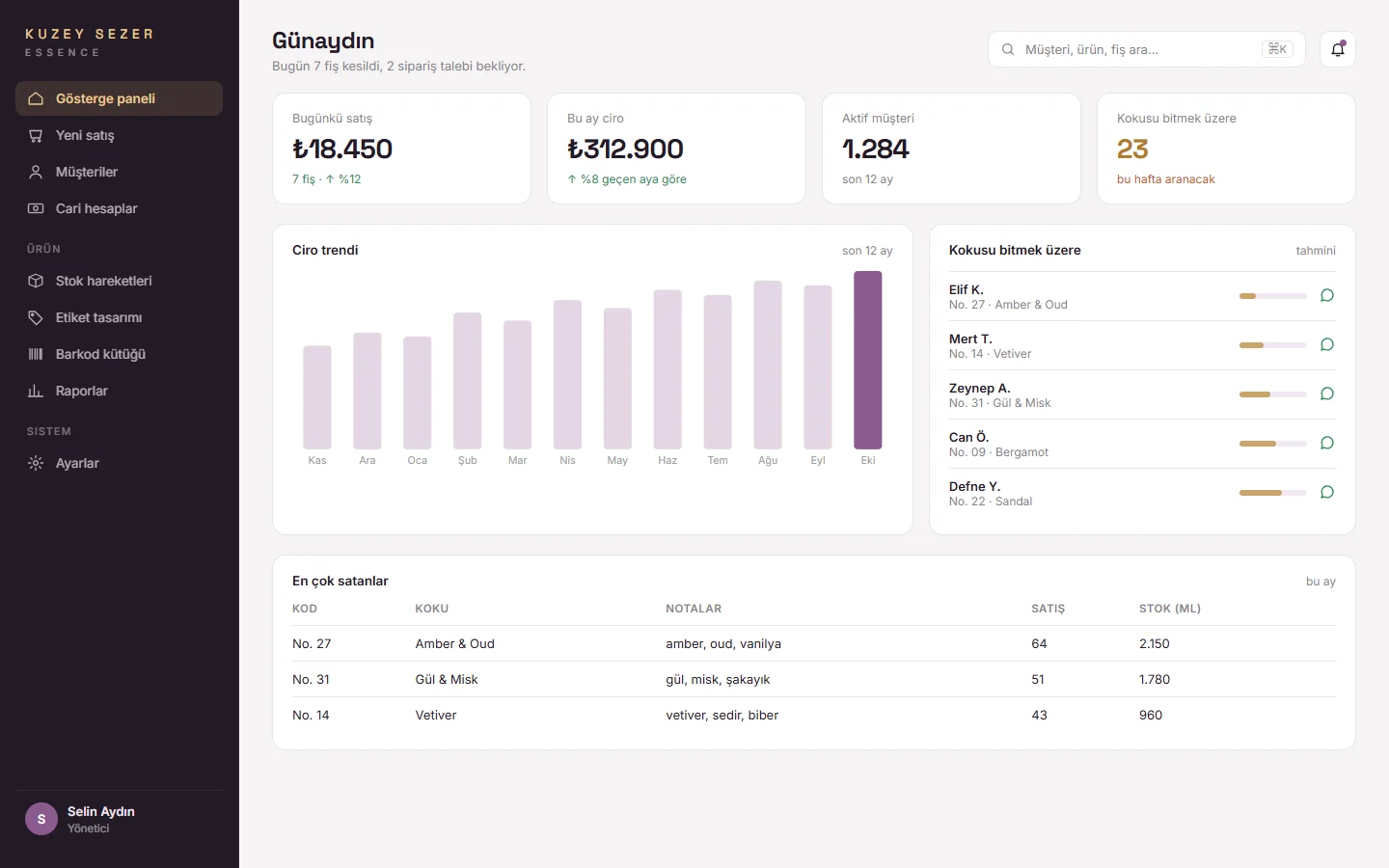Click the Stok hareketleri box icon
Viewport: 1389px width, 868px height.
[36, 281]
